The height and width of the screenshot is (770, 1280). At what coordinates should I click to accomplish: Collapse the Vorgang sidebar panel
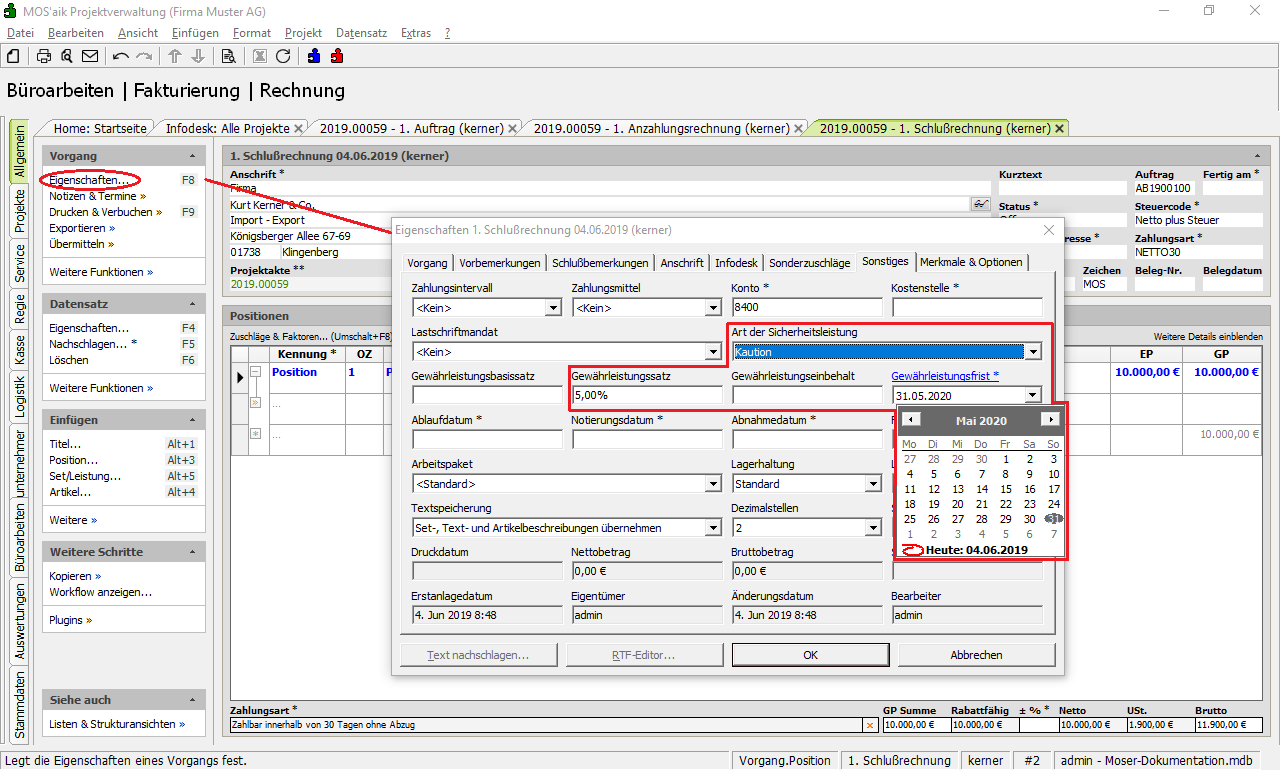point(192,156)
